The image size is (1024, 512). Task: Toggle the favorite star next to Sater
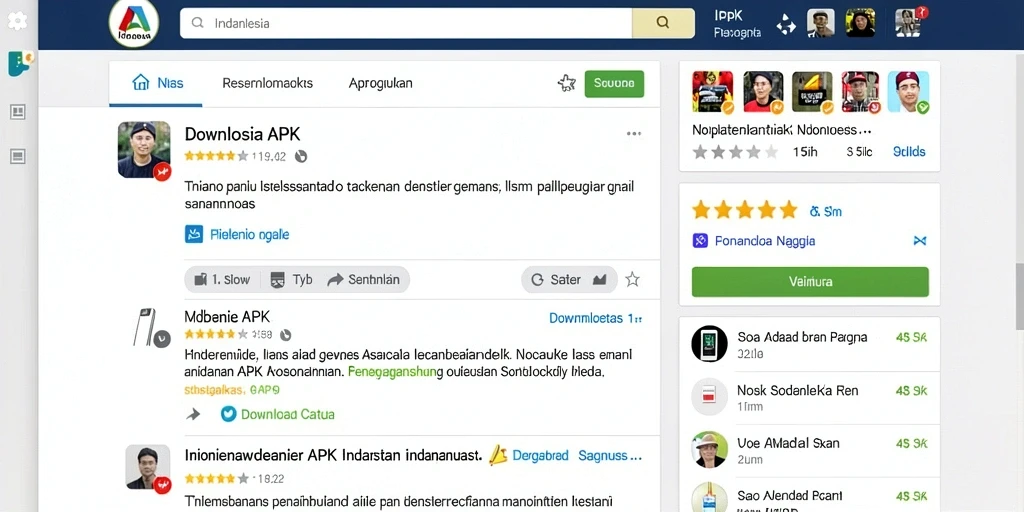(632, 280)
